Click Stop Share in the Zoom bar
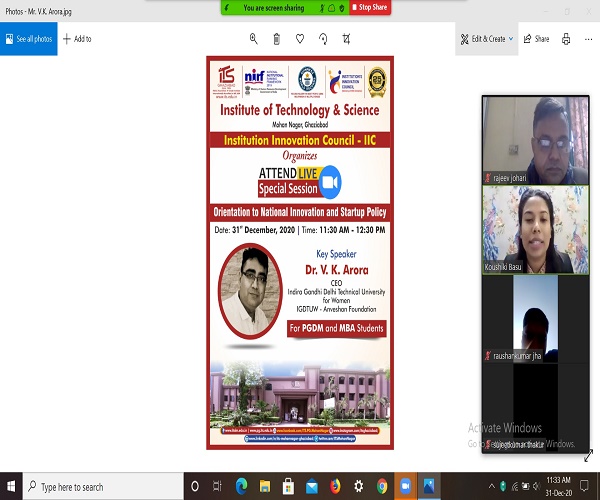The height and width of the screenshot is (500, 600). [370, 7]
